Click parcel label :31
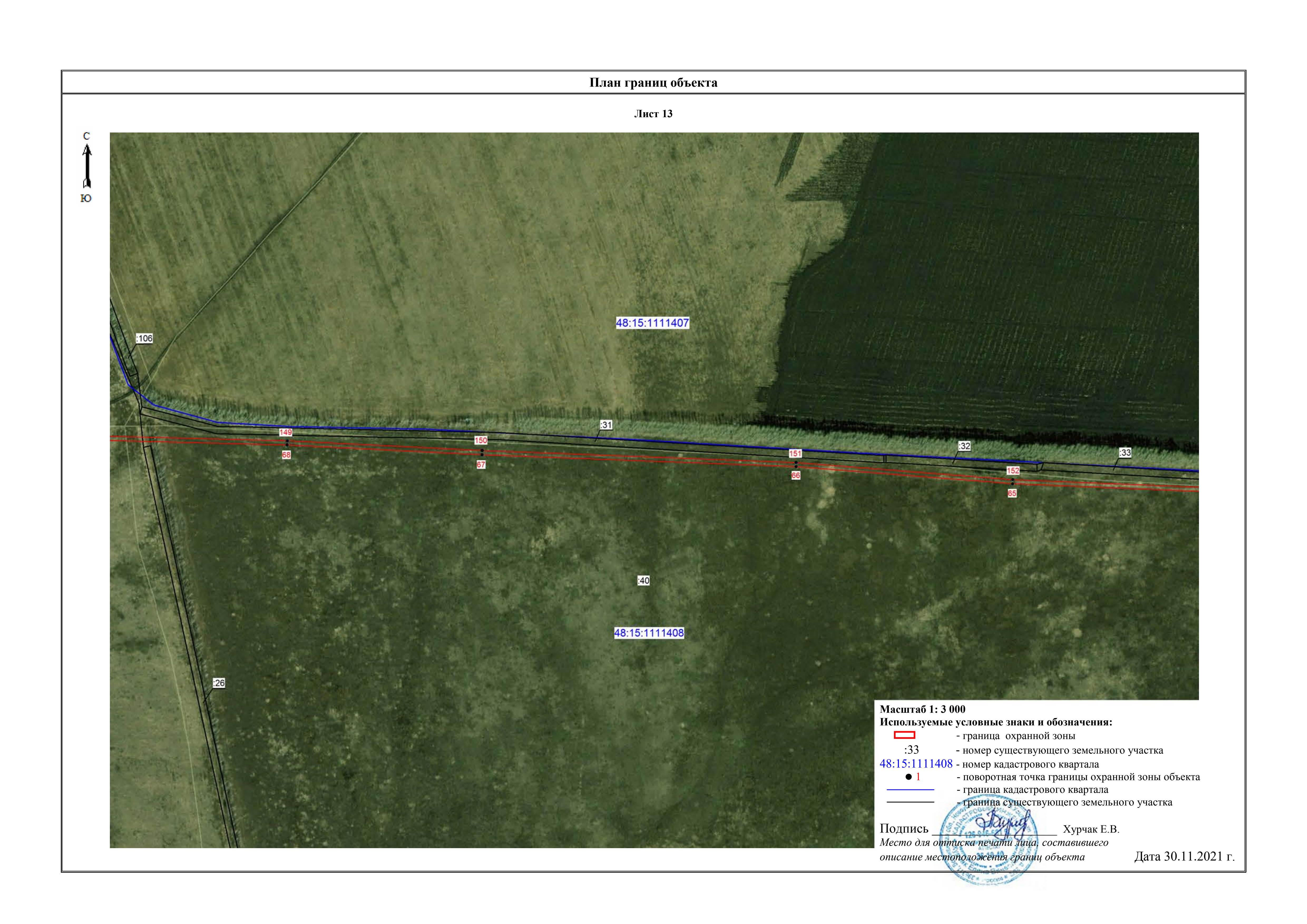1307x924 pixels. click(606, 425)
